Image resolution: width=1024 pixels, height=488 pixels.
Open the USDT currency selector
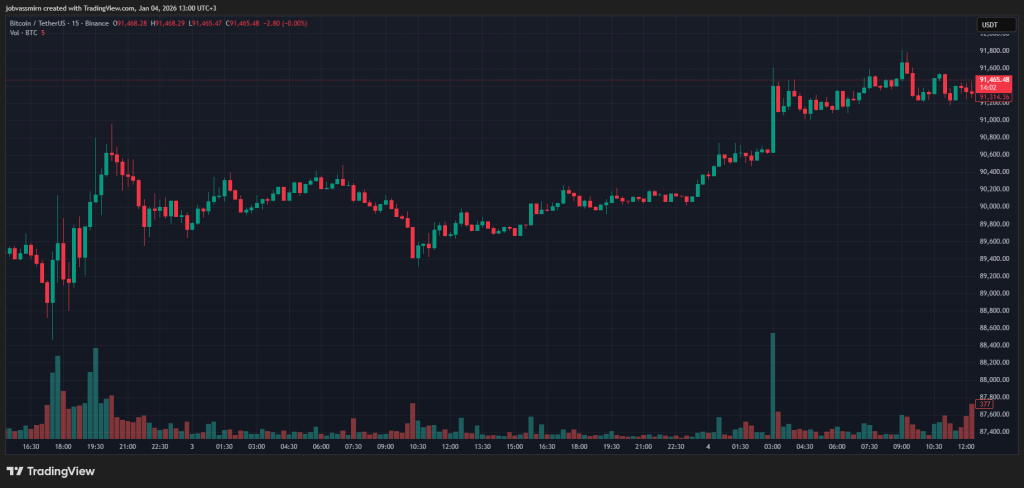click(988, 26)
